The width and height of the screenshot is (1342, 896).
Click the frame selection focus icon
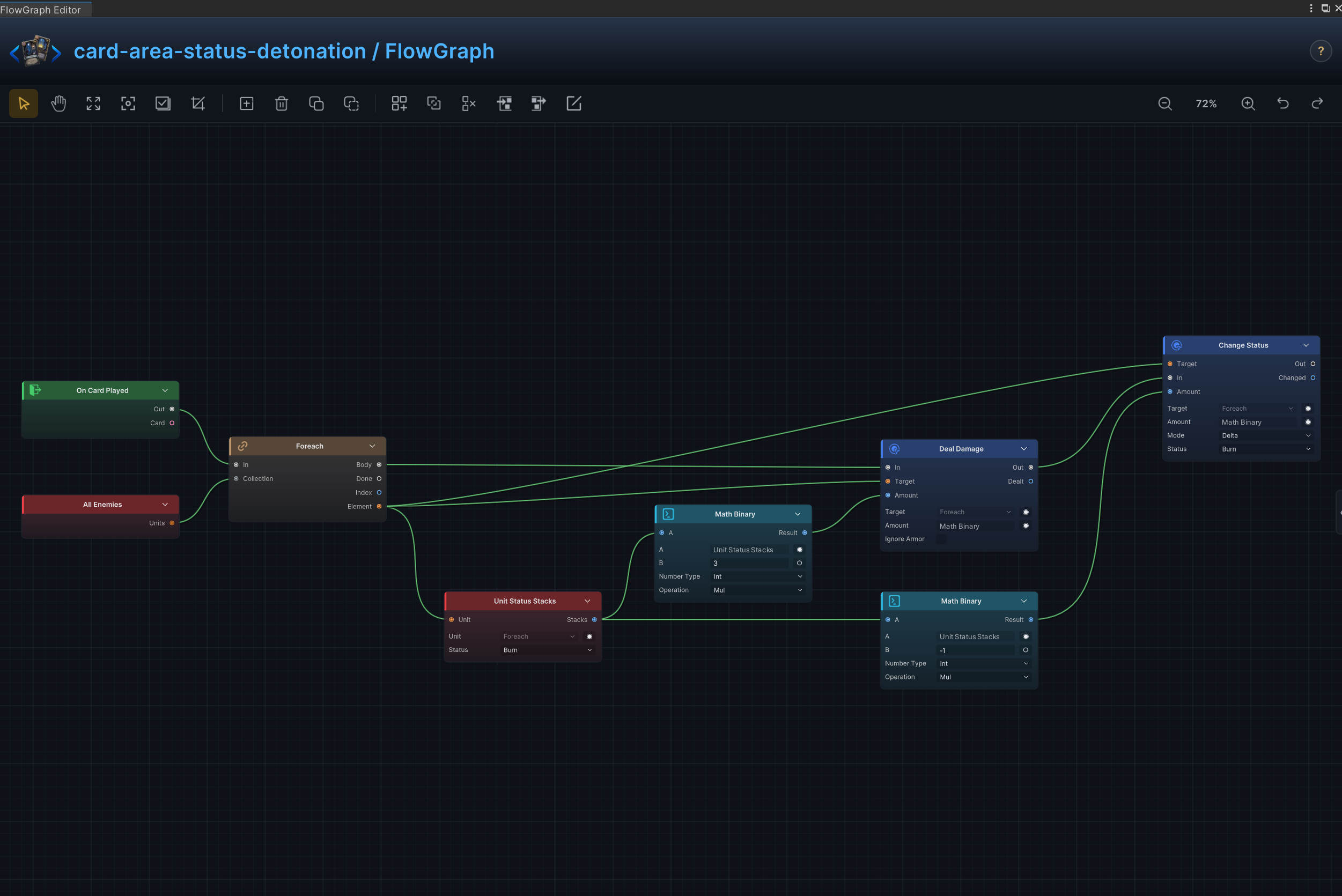click(128, 103)
